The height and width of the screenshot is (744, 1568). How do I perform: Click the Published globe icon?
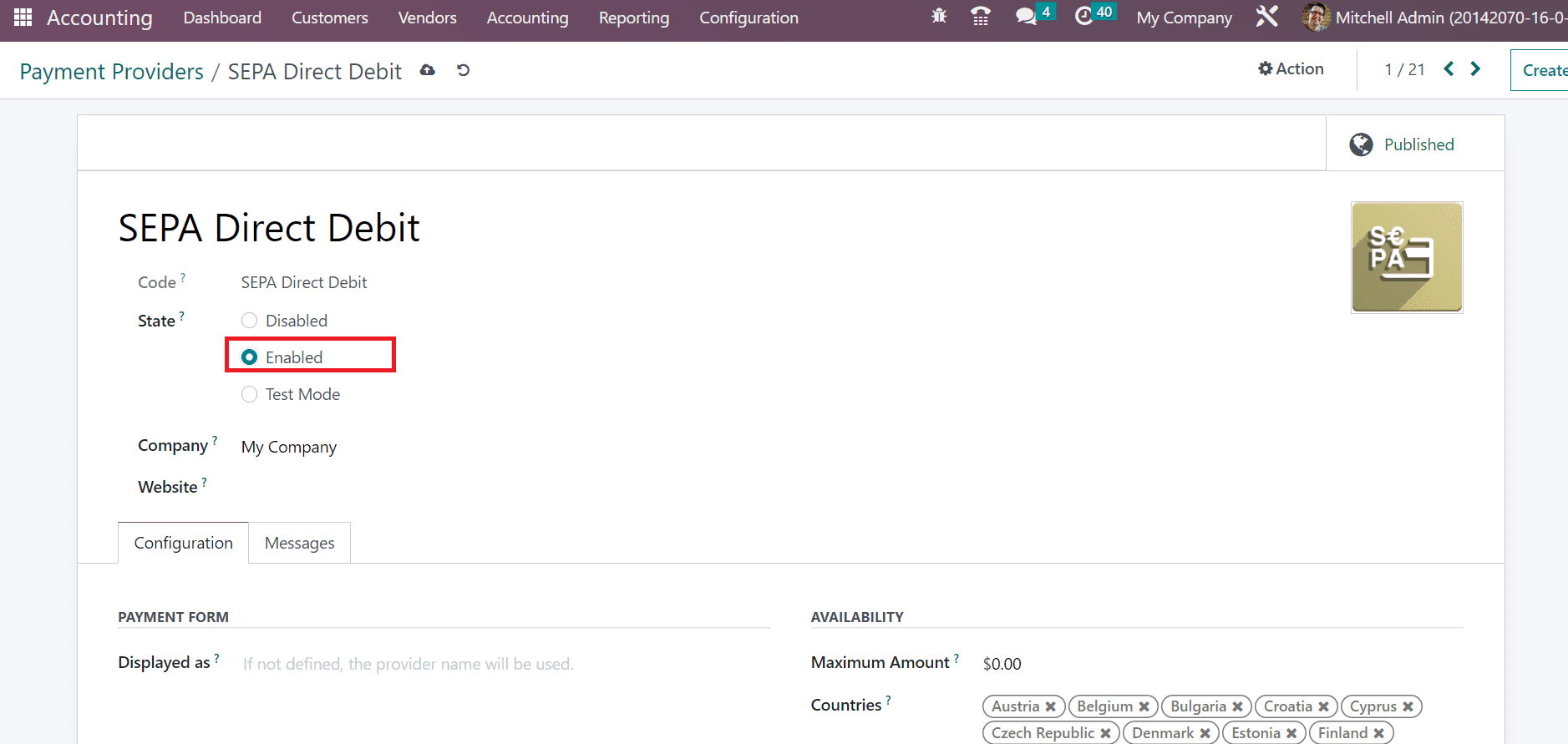pos(1361,144)
